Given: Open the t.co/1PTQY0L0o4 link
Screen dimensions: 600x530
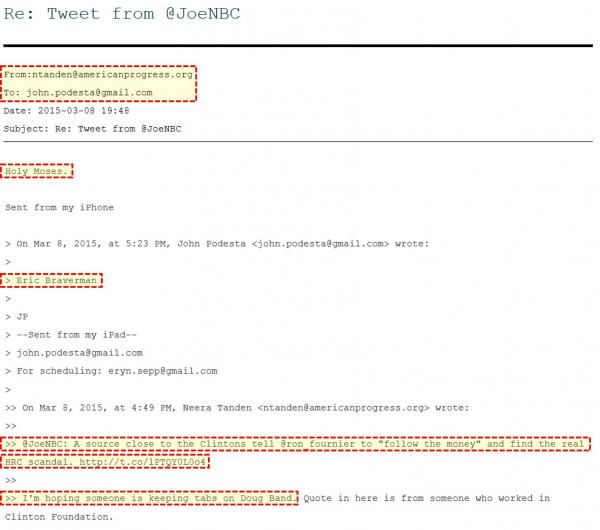Looking at the screenshot, I should tap(142, 462).
